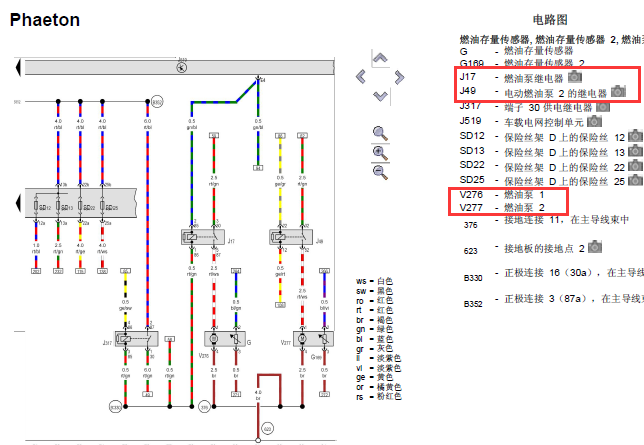Click the V277 fuel pump motor symbol
The width and height of the screenshot is (644, 445).
[x=302, y=339]
